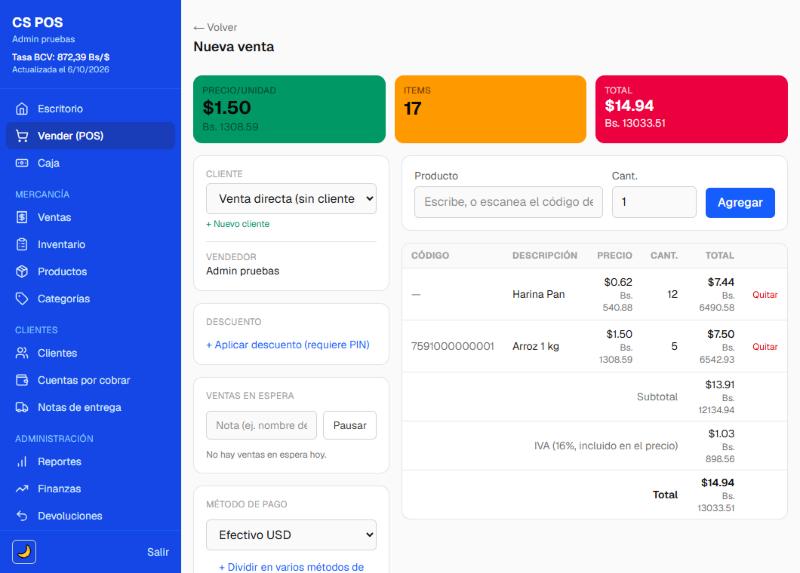Viewport: 800px width, 573px height.
Task: Open Reportes section
Action: [90, 462]
